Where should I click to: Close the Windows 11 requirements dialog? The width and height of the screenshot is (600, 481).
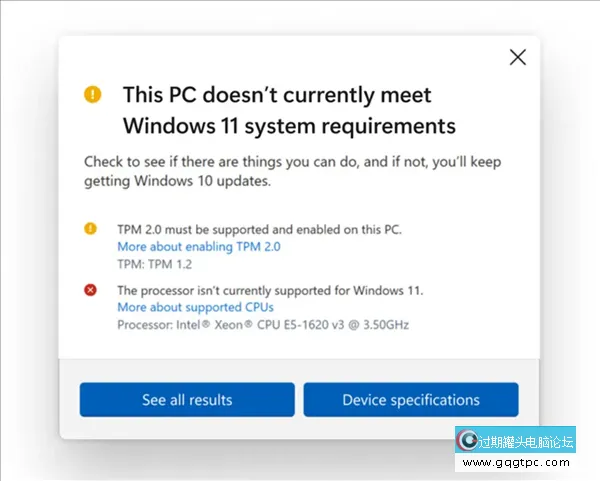click(517, 57)
